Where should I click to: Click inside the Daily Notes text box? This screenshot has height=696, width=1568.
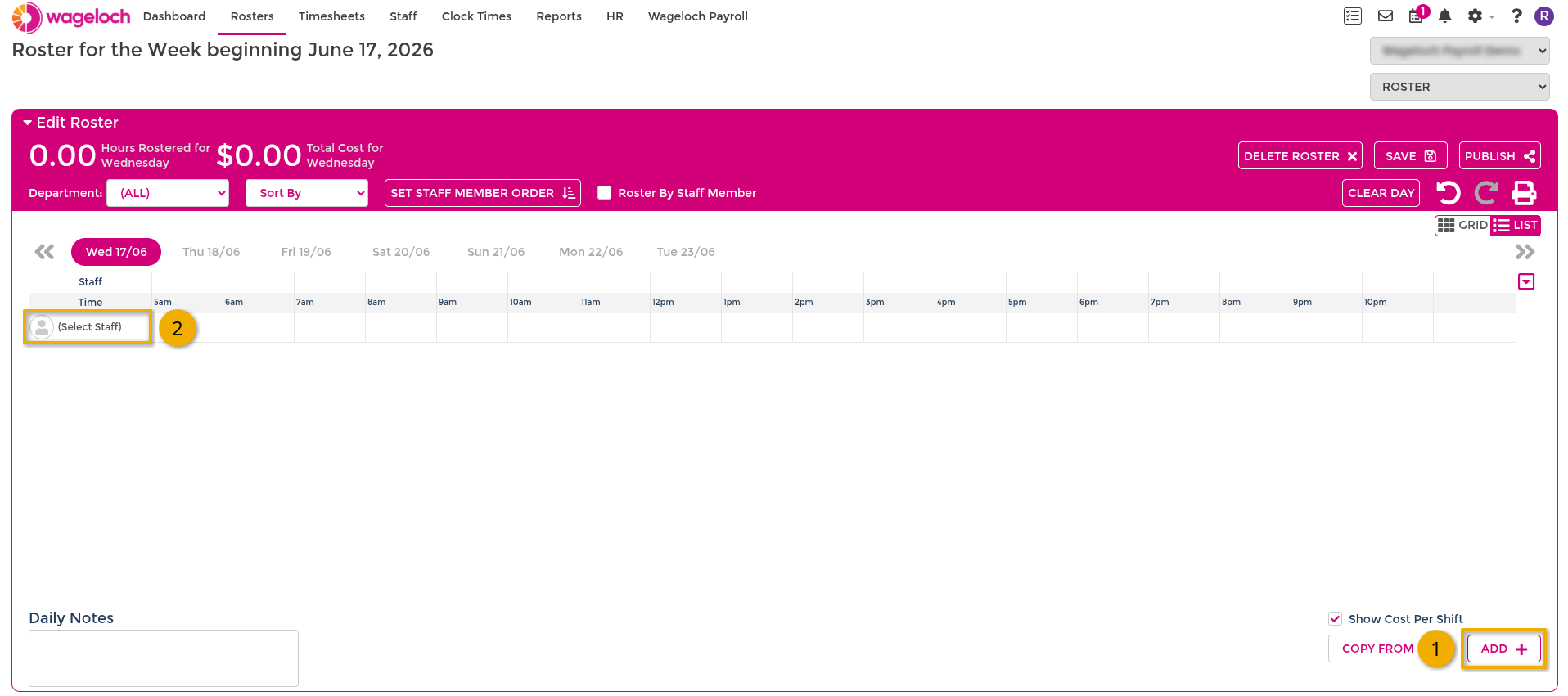(x=164, y=658)
